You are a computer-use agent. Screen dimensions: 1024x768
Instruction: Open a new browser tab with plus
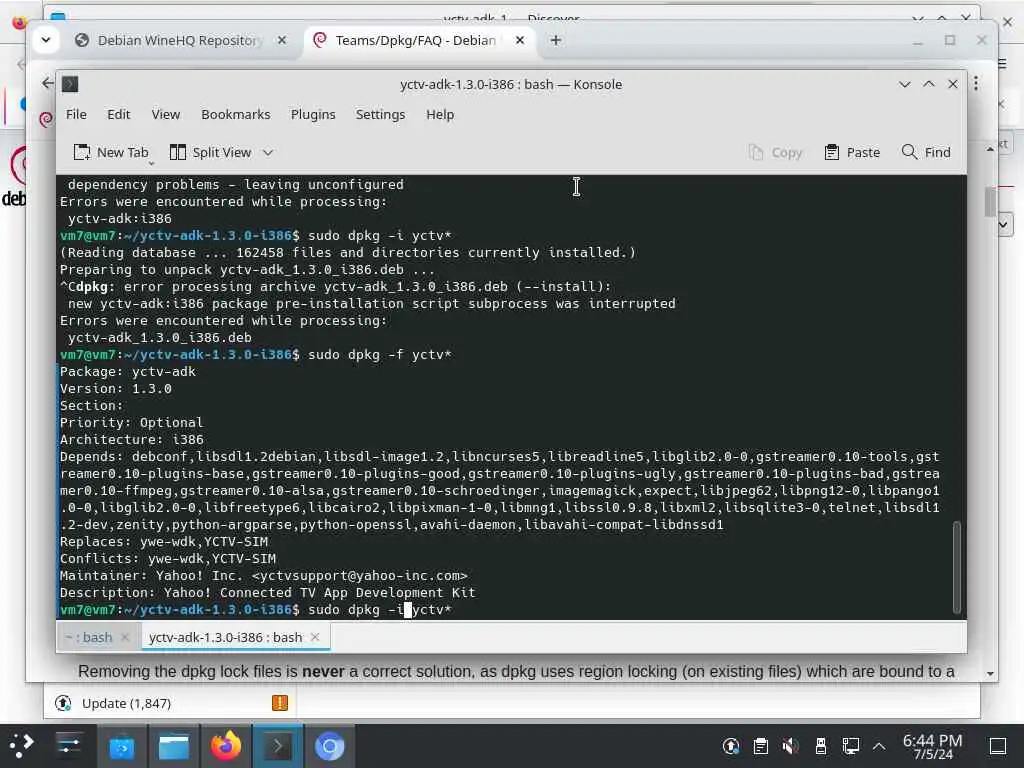556,40
